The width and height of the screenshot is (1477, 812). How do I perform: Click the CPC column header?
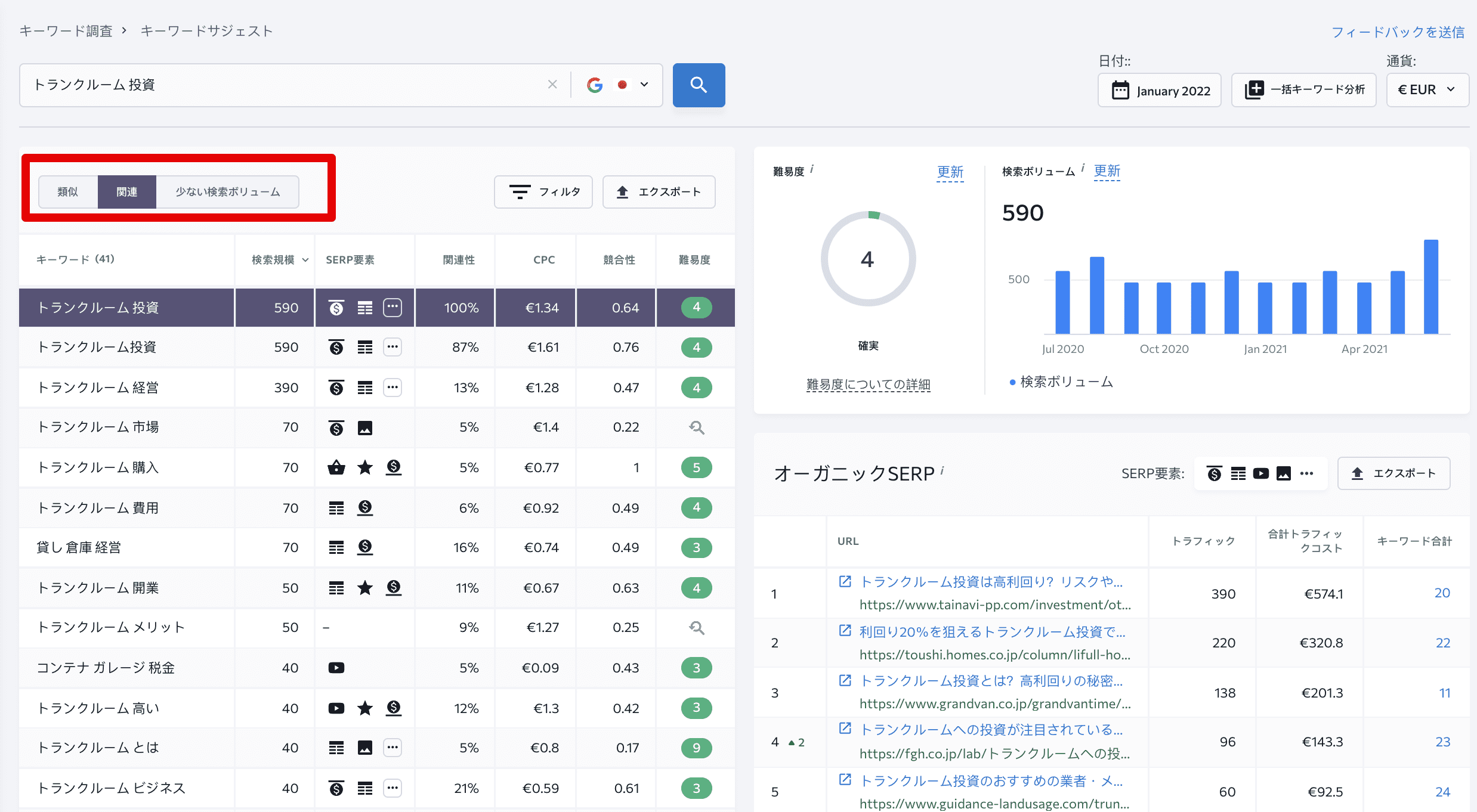coord(544,260)
